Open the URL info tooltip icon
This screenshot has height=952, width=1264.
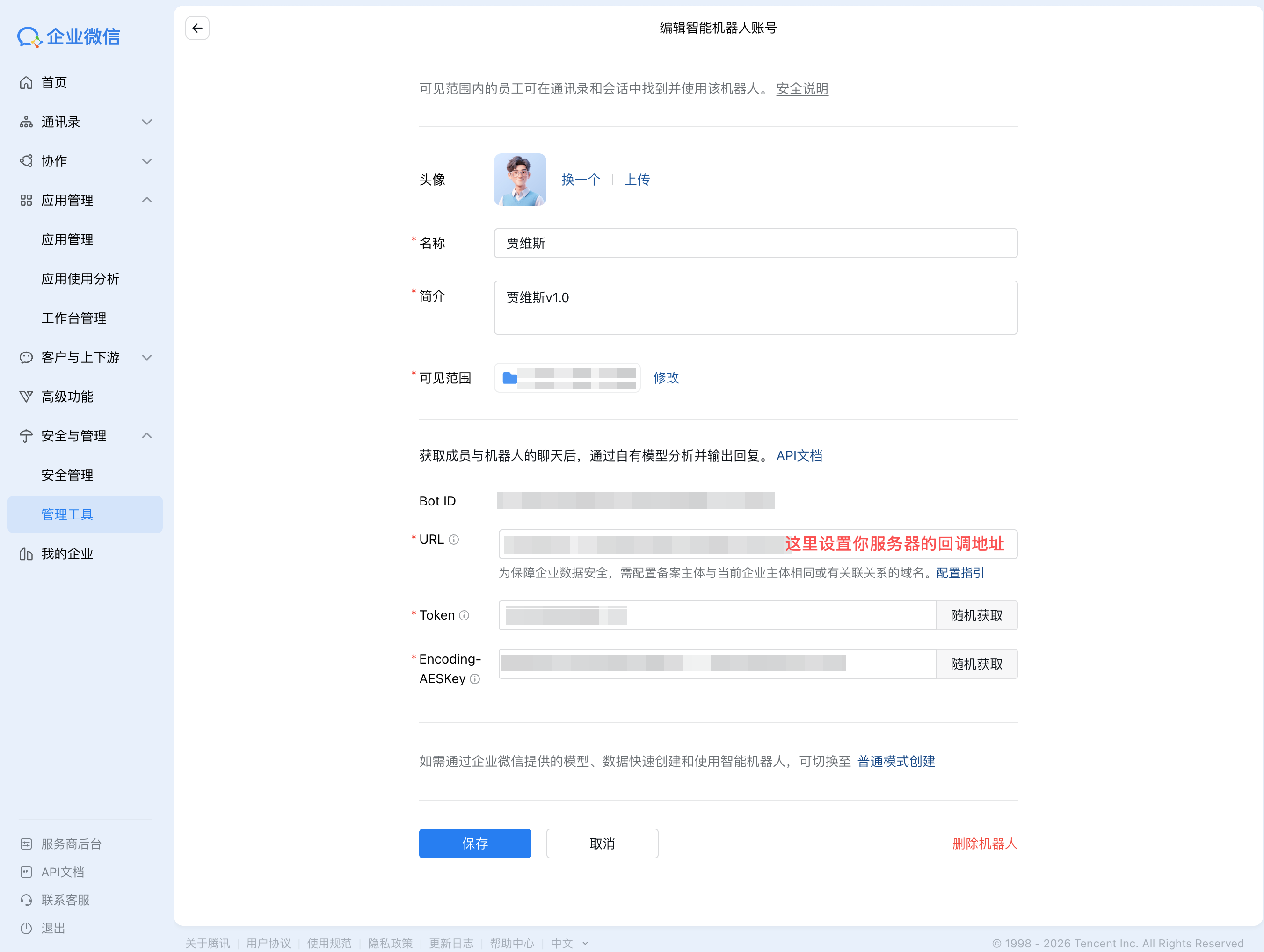(x=454, y=539)
